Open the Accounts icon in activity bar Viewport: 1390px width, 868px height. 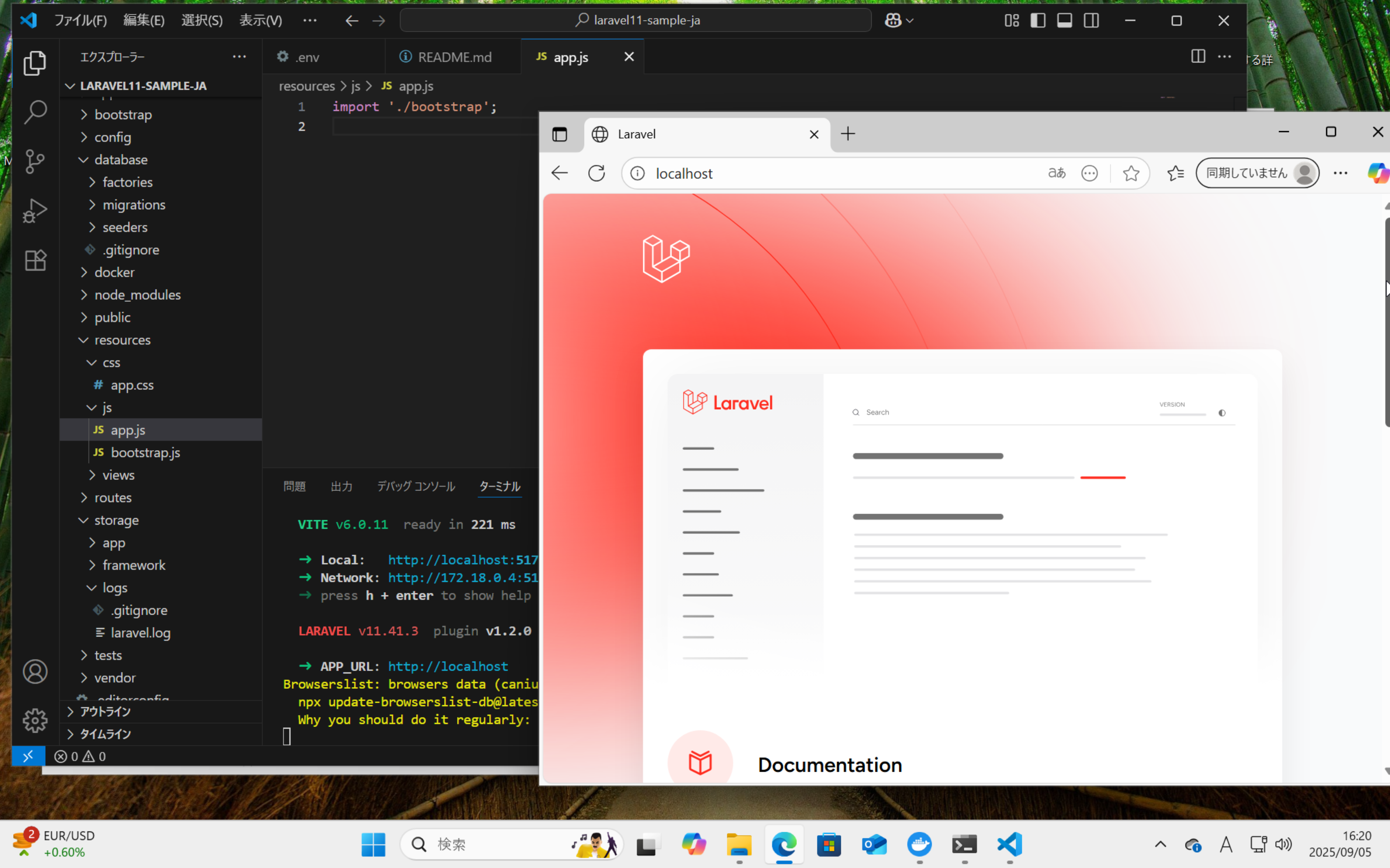(35, 672)
